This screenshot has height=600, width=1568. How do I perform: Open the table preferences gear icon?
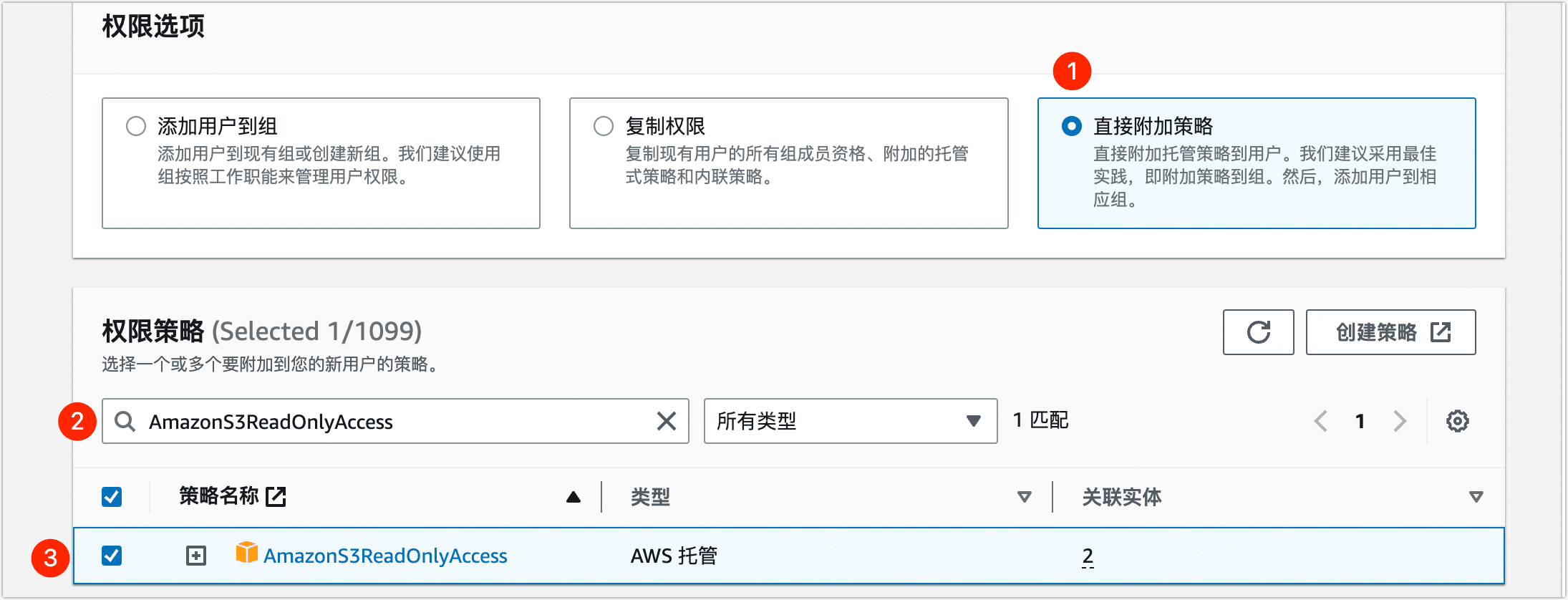(1457, 421)
